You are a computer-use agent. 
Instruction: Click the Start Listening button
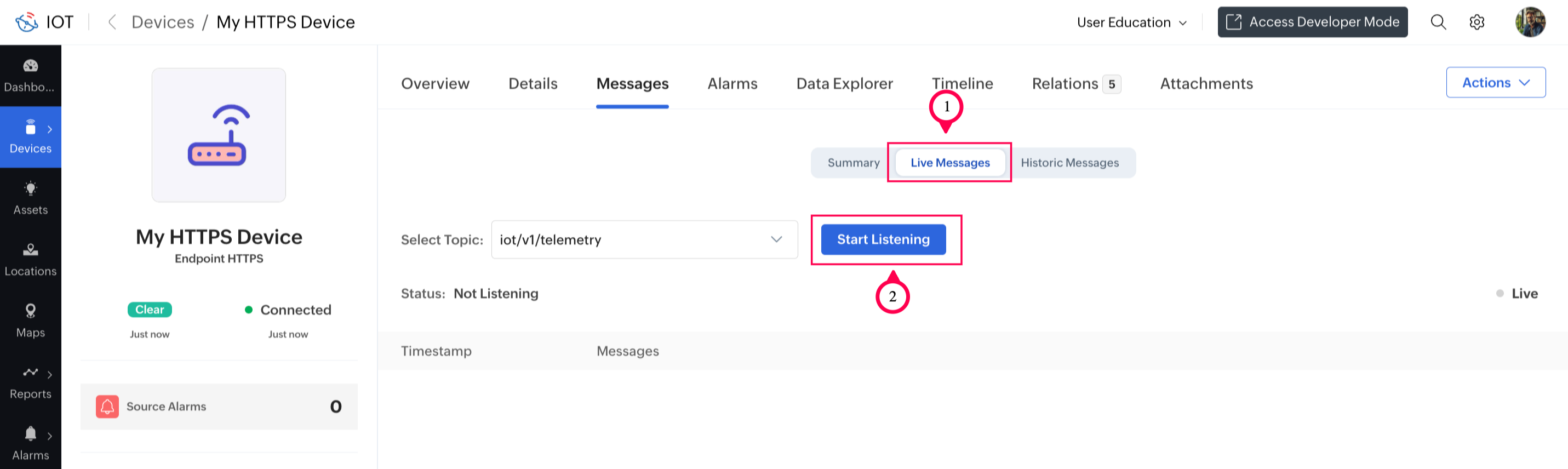tap(883, 239)
